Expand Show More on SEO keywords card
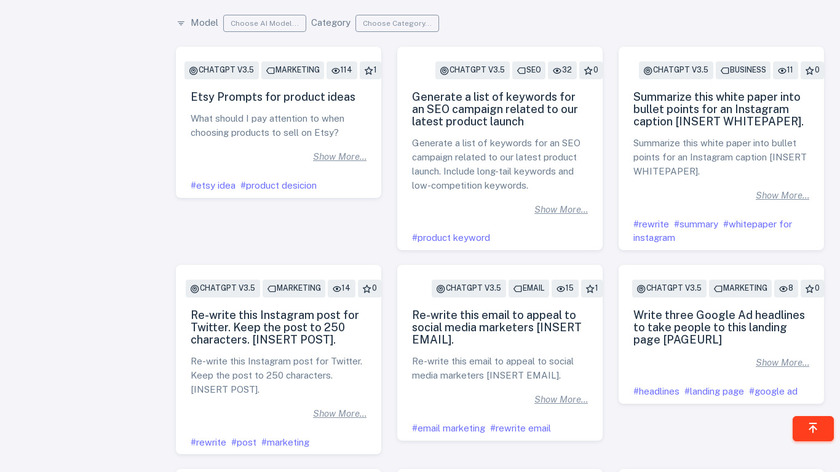The width and height of the screenshot is (840, 472). (x=560, y=209)
